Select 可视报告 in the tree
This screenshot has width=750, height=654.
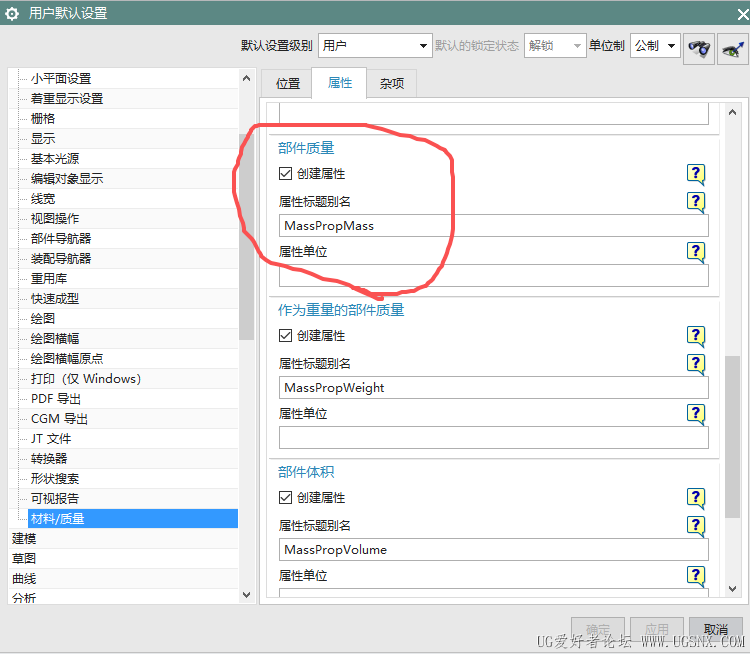pyautogui.click(x=55, y=499)
